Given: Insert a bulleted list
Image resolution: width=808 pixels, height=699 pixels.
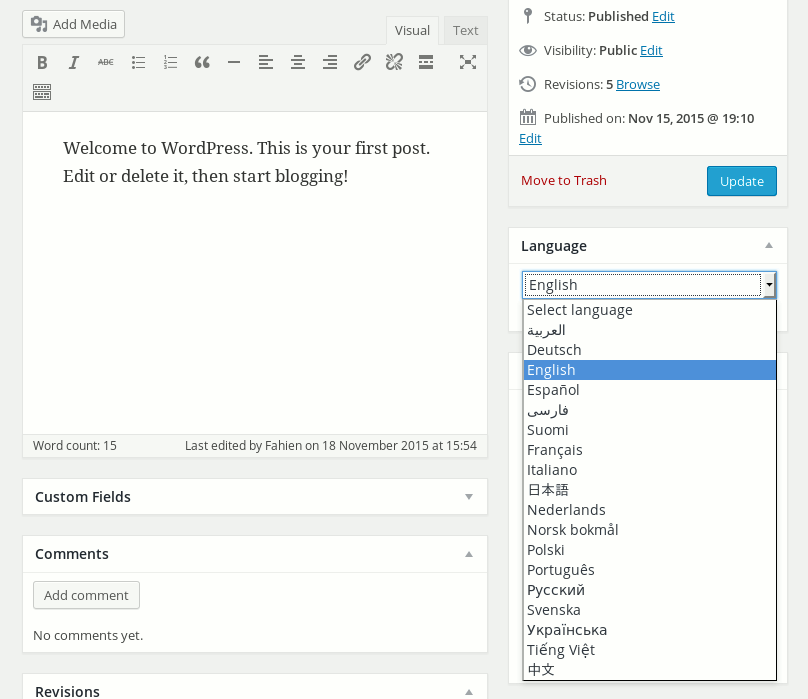Looking at the screenshot, I should pos(138,62).
